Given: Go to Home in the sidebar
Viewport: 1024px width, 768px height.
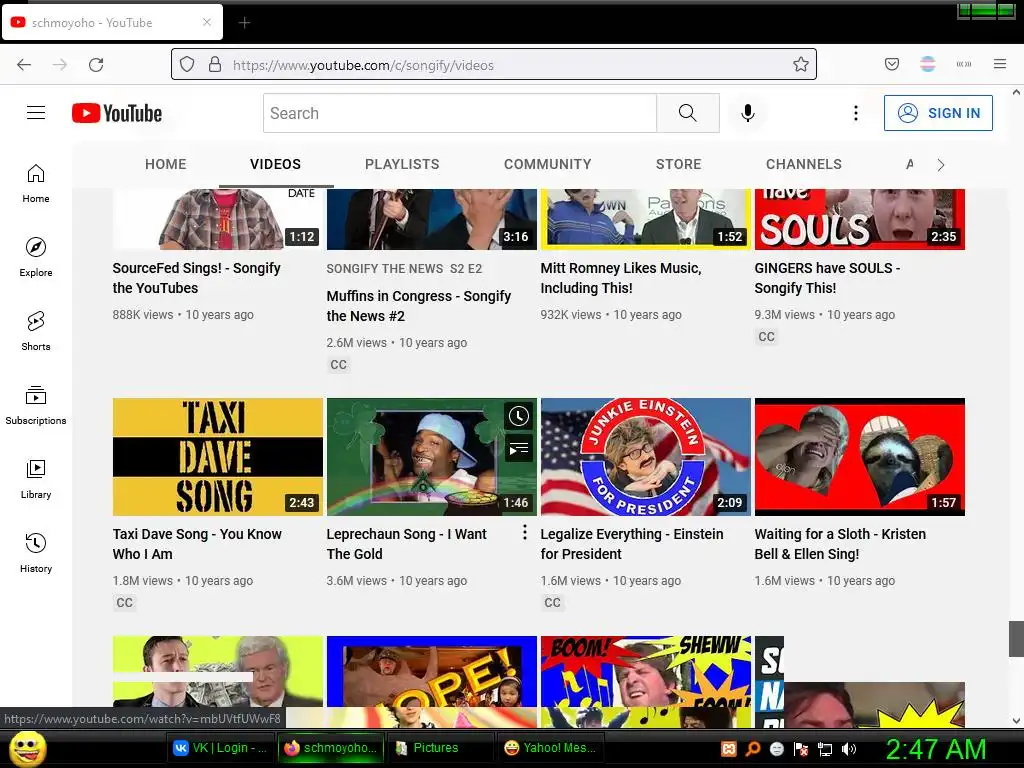Looking at the screenshot, I should tap(36, 184).
